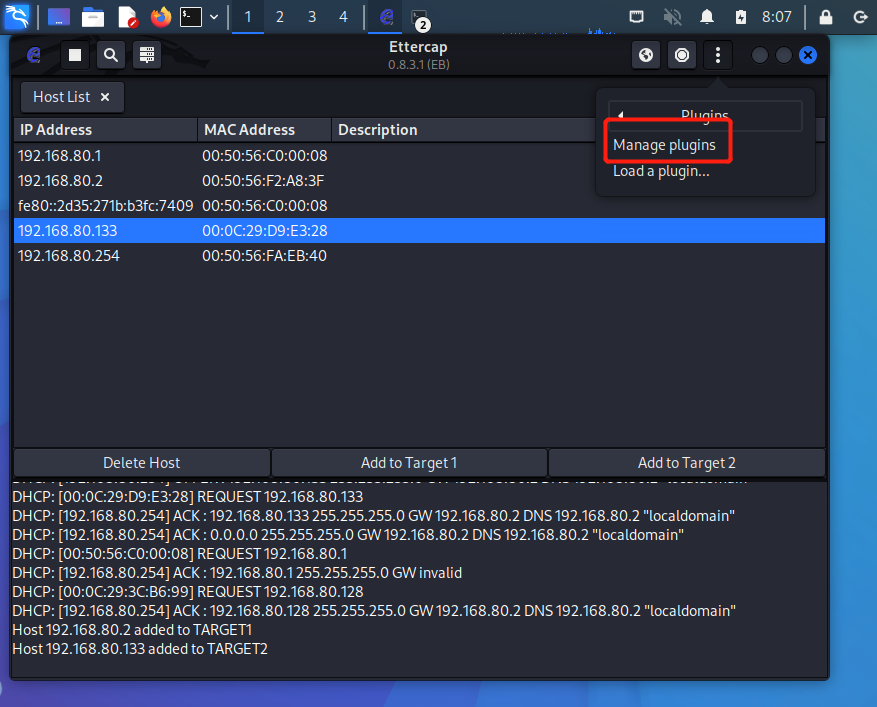This screenshot has height=707, width=877.
Task: Choose Manage plugins from the menu
Action: click(x=664, y=145)
